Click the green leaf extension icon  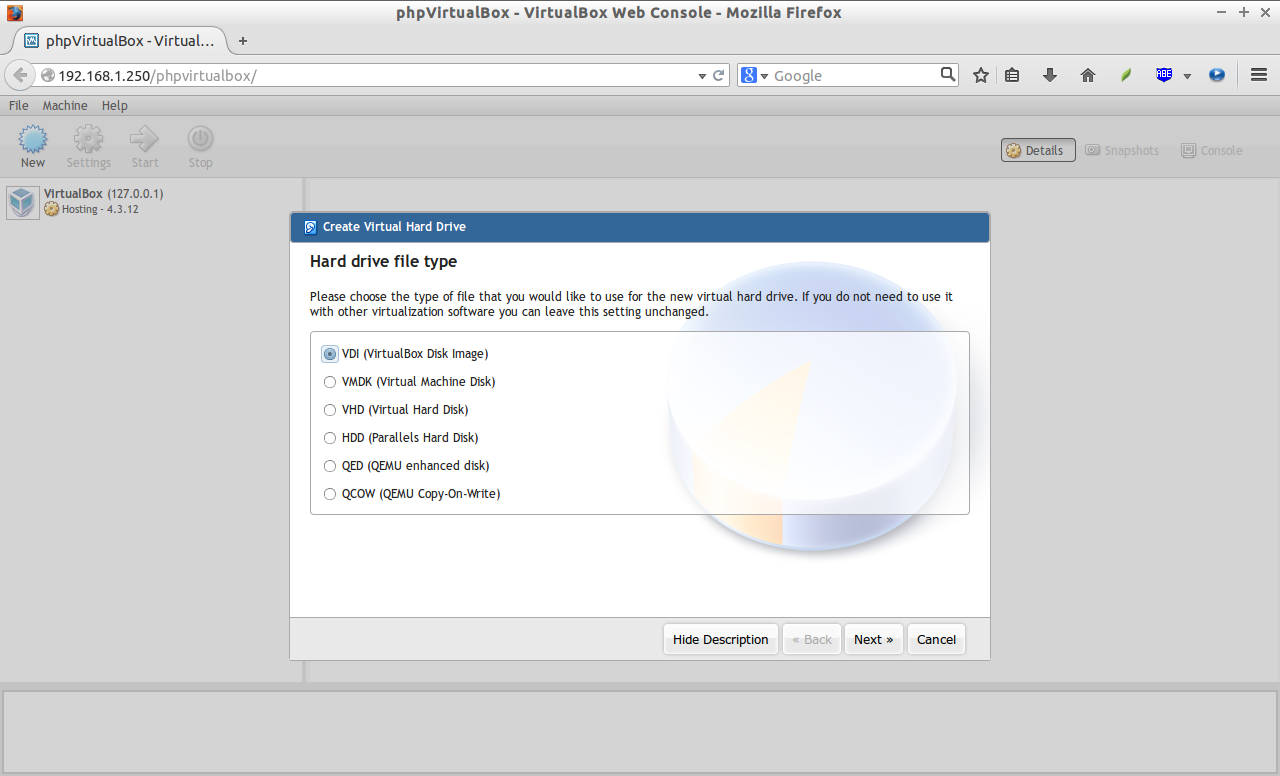tap(1126, 75)
